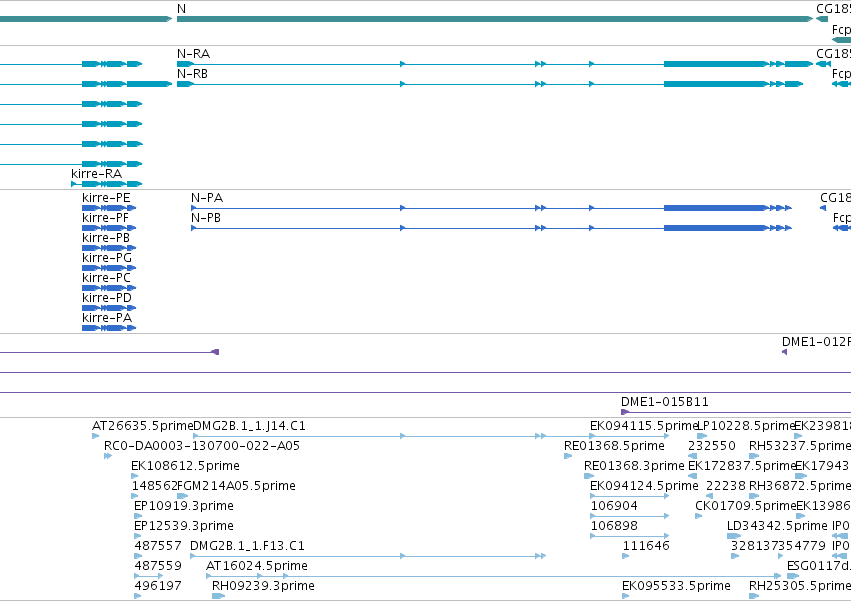Click the large exon block of N-RB transcript
This screenshot has width=851, height=601.
[x=715, y=84]
